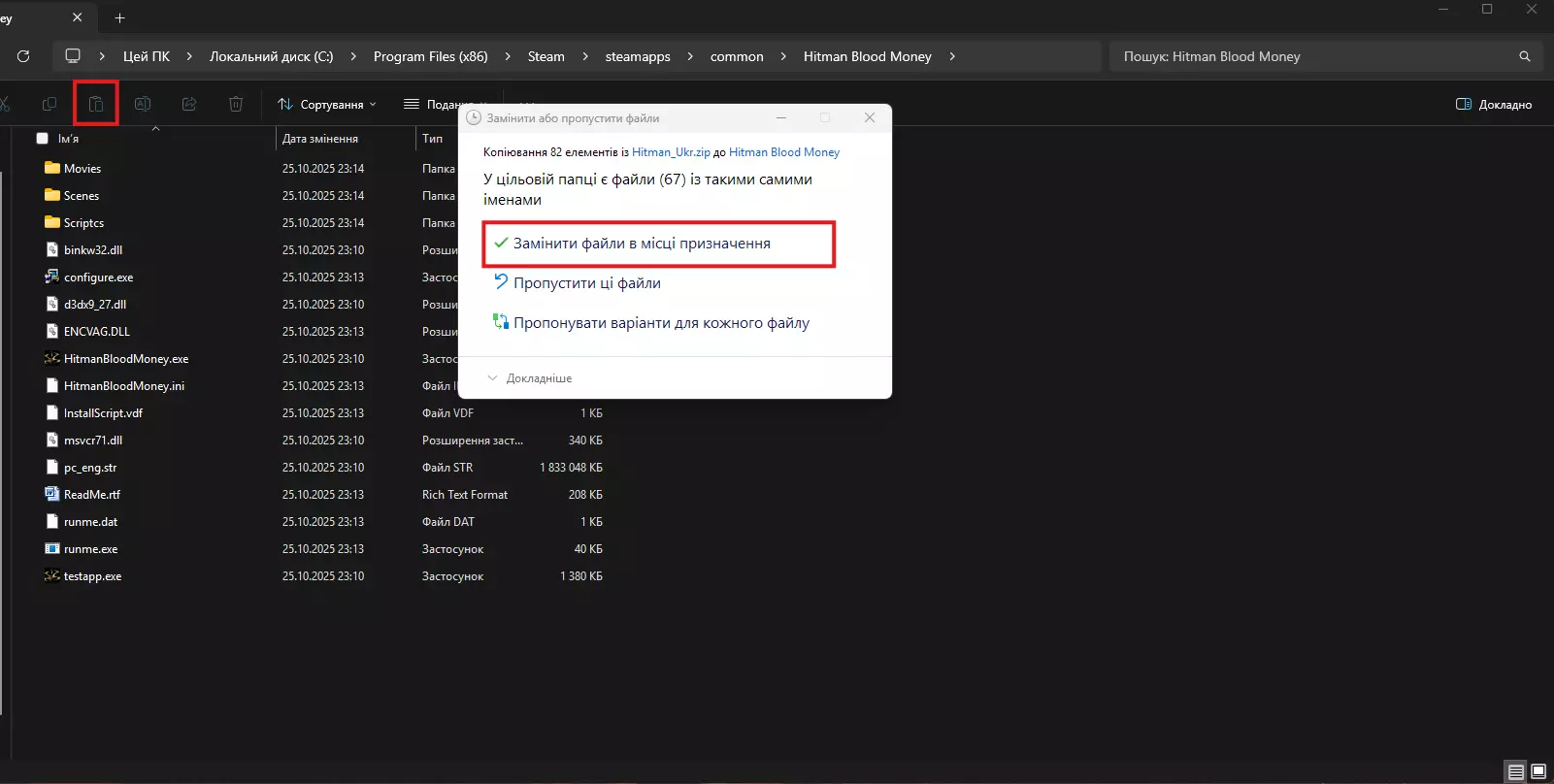Image resolution: width=1554 pixels, height=784 pixels.
Task: Click the binkw32.dll file icon
Action: click(x=52, y=249)
